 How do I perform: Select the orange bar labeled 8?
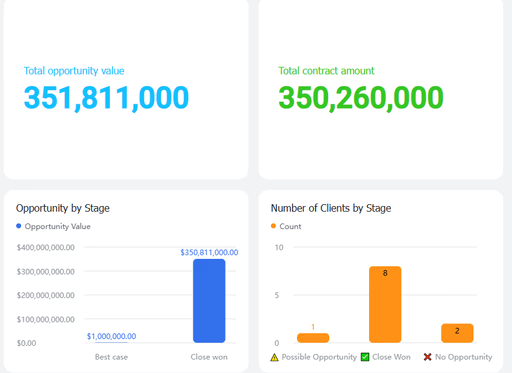click(x=385, y=304)
